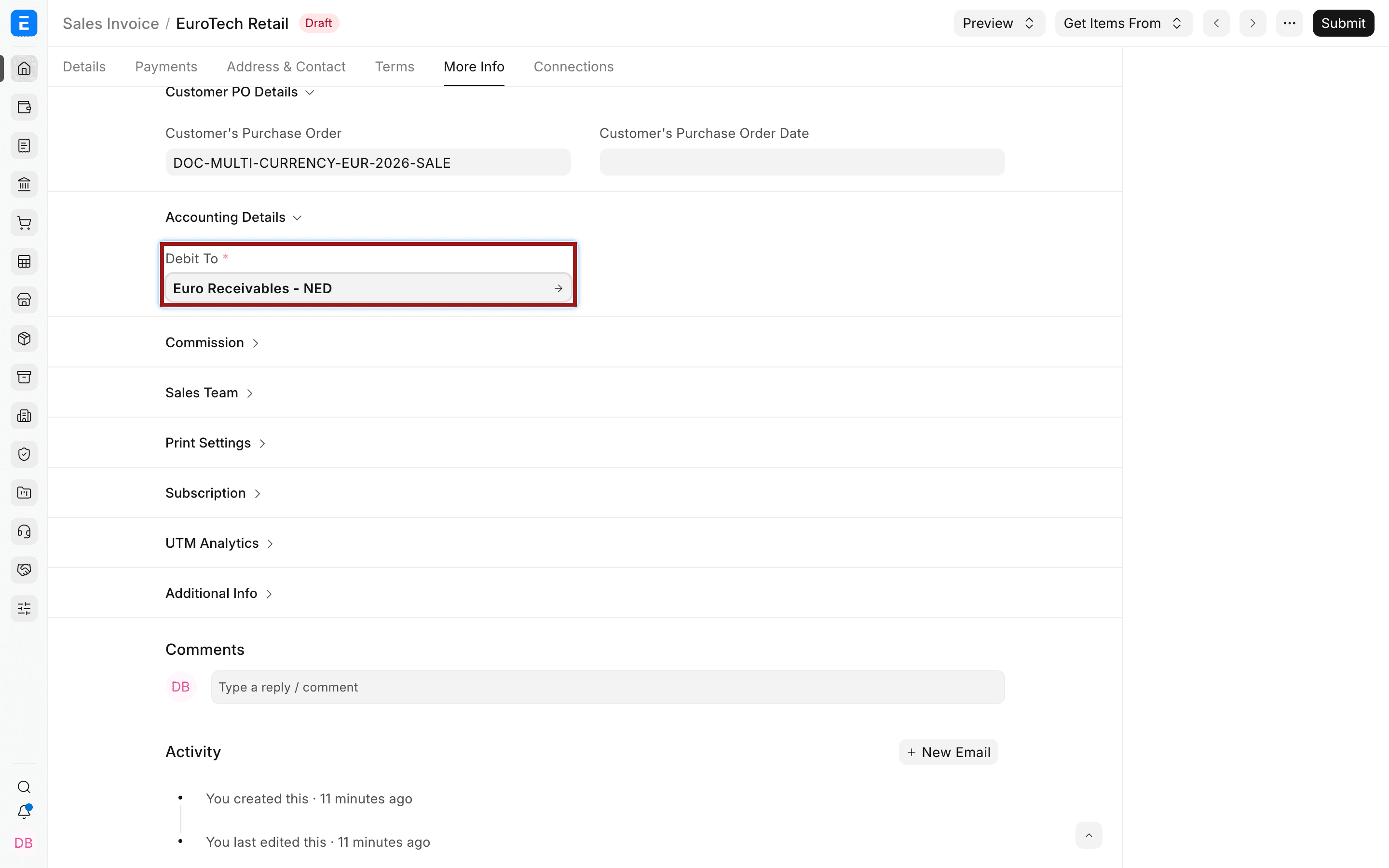Open the Home icon in sidebar
Viewport: 1389px width, 868px height.
click(24, 69)
